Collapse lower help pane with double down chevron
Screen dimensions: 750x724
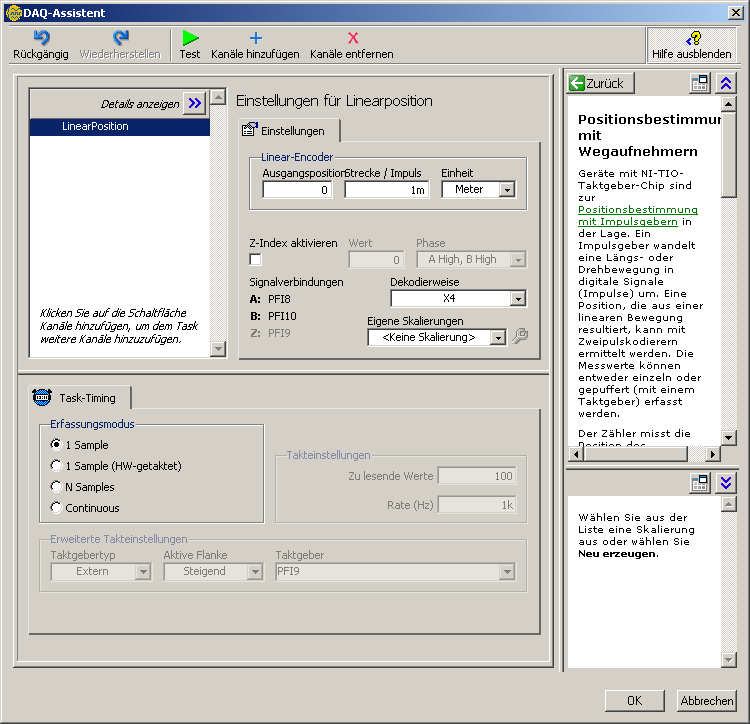tap(726, 483)
